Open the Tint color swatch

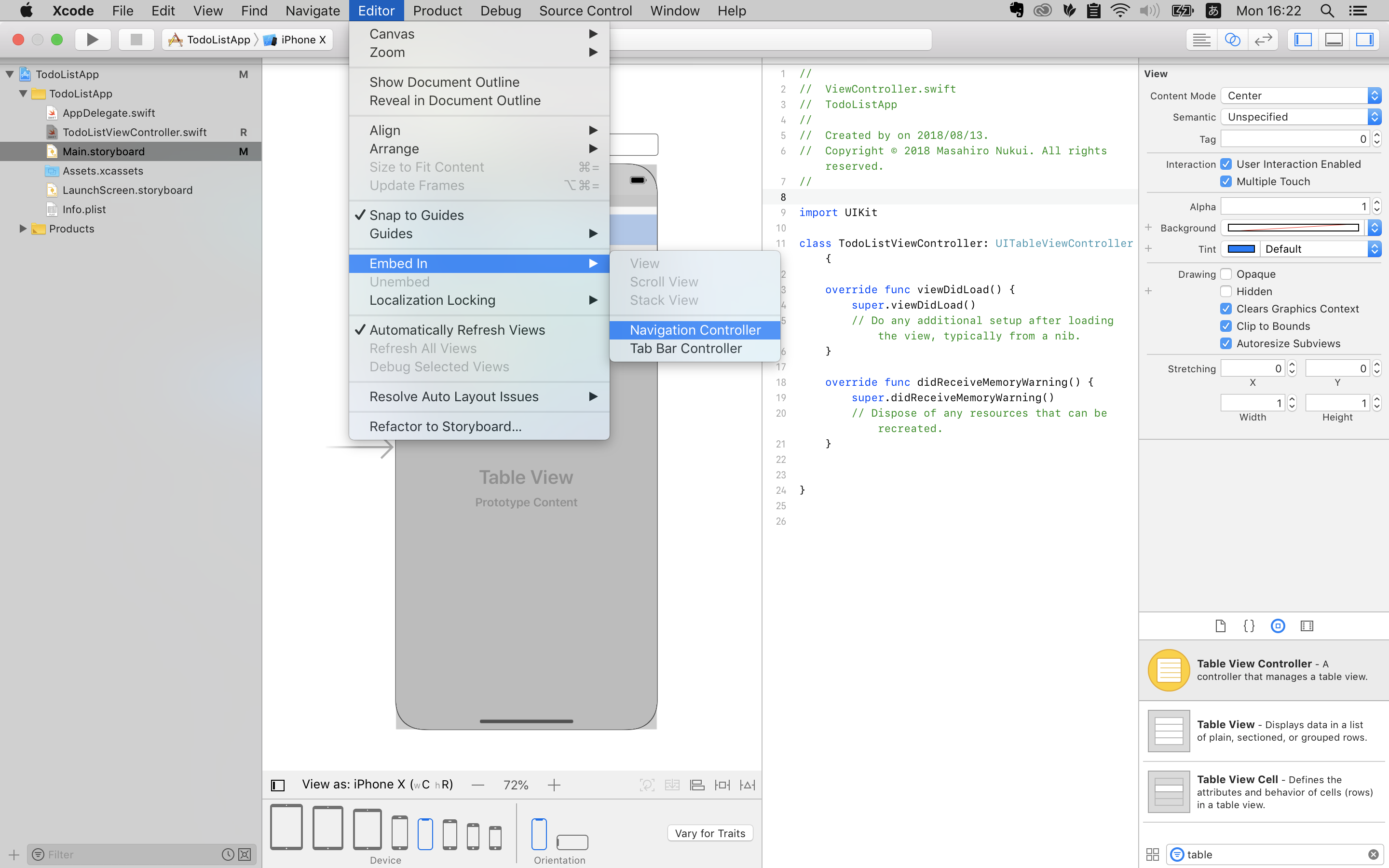point(1241,248)
